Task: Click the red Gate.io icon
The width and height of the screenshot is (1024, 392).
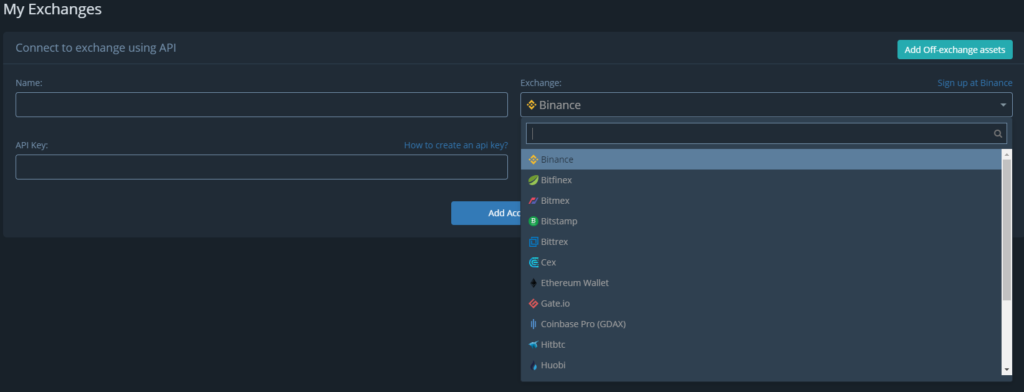Action: (x=533, y=304)
